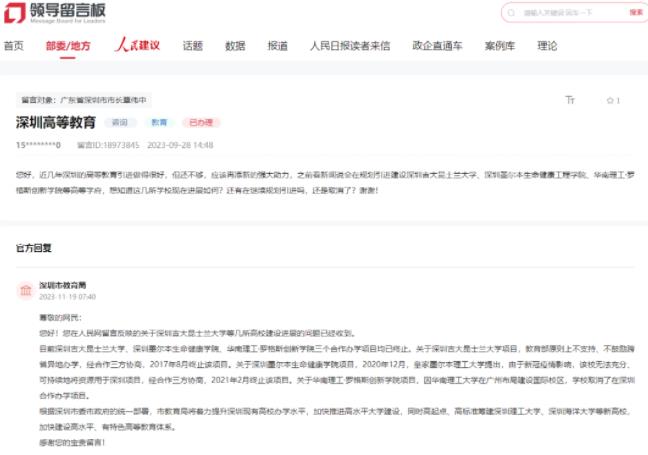
Task: Click the masked phone number 15*********0
Action: 38,145
